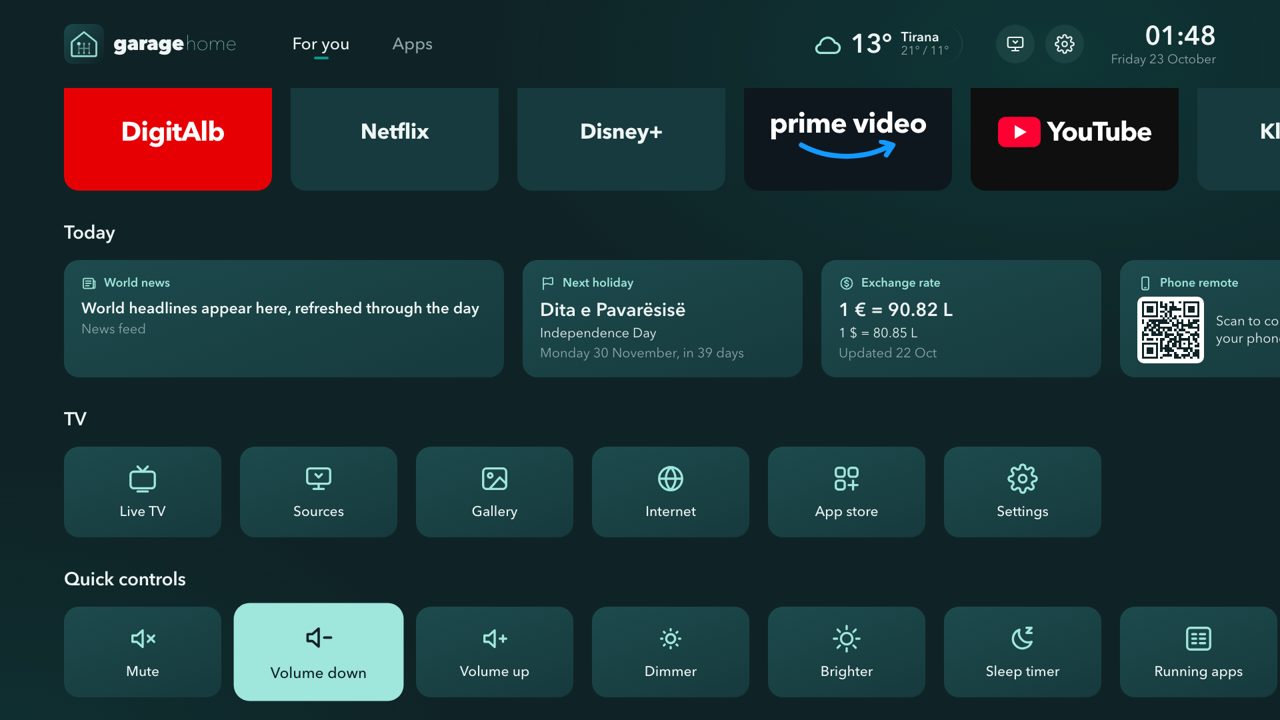Viewport: 1280px width, 720px height.
Task: Show Running apps list
Action: pyautogui.click(x=1198, y=652)
